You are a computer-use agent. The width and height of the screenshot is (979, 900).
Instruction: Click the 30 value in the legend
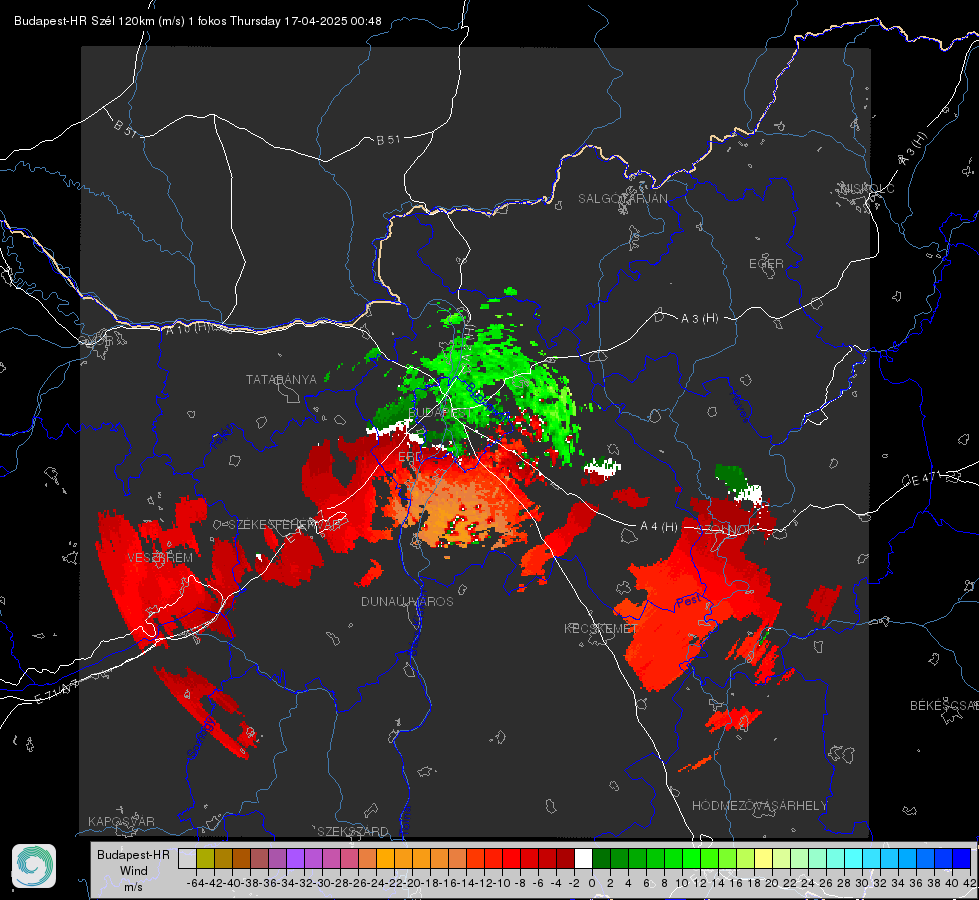[862, 883]
